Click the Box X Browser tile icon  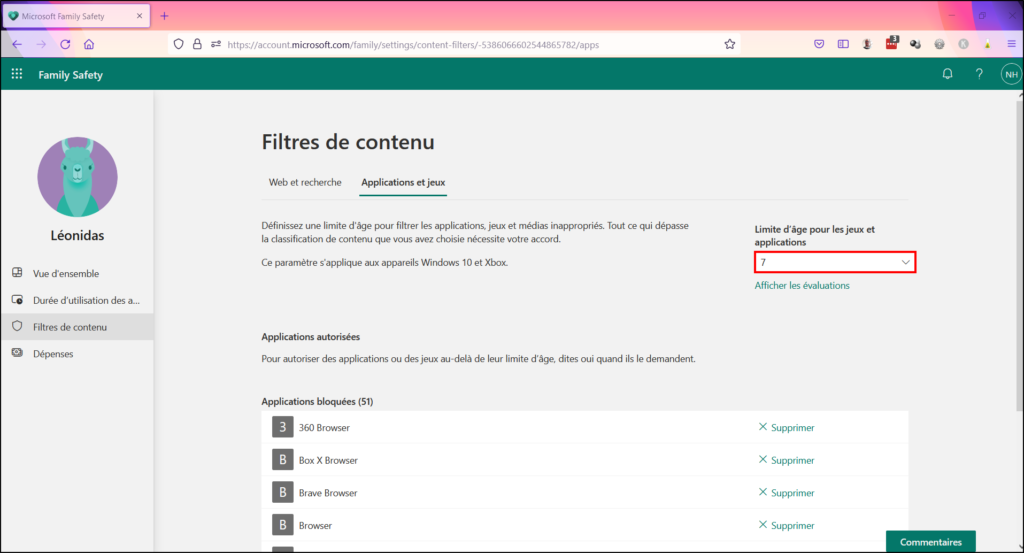[x=282, y=460]
